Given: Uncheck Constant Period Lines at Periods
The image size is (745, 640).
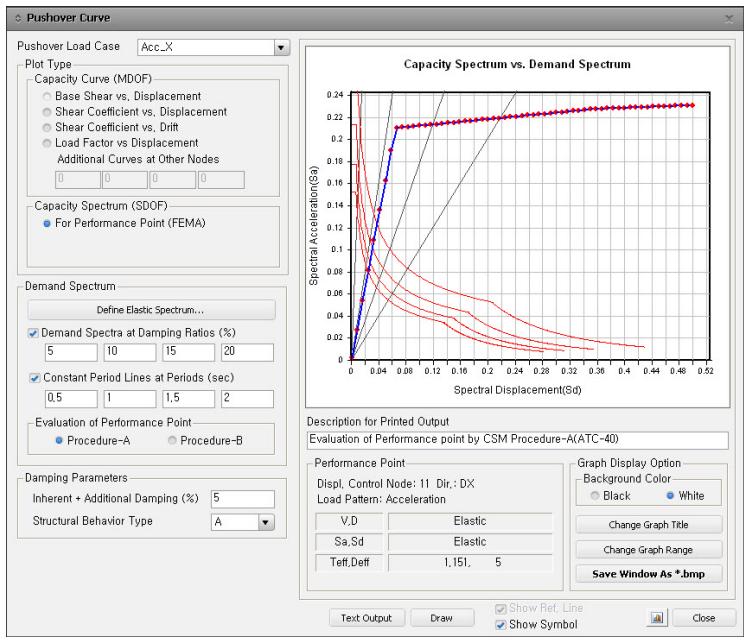Looking at the screenshot, I should 34,378.
